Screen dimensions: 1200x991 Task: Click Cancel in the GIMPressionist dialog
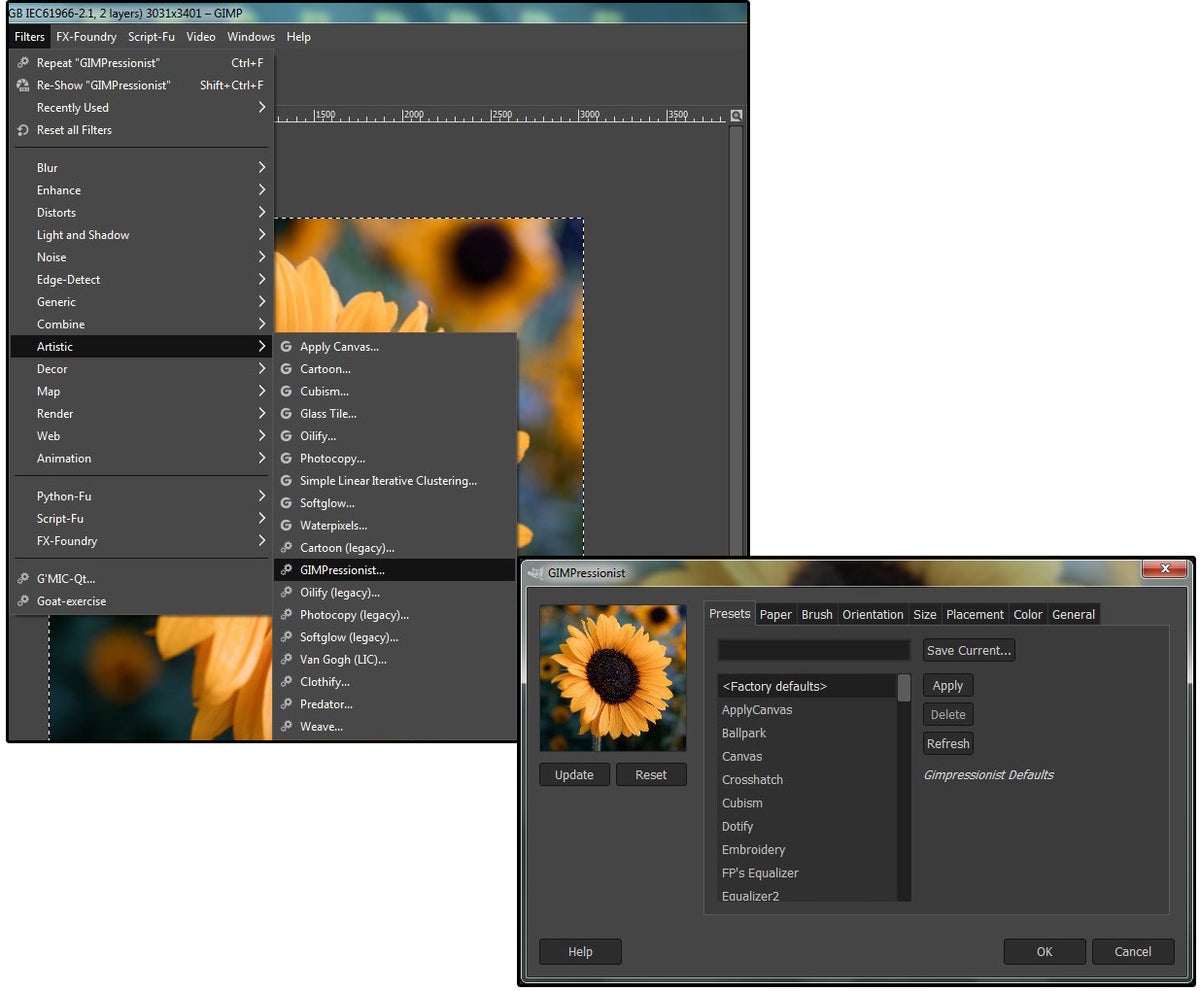pos(1133,951)
